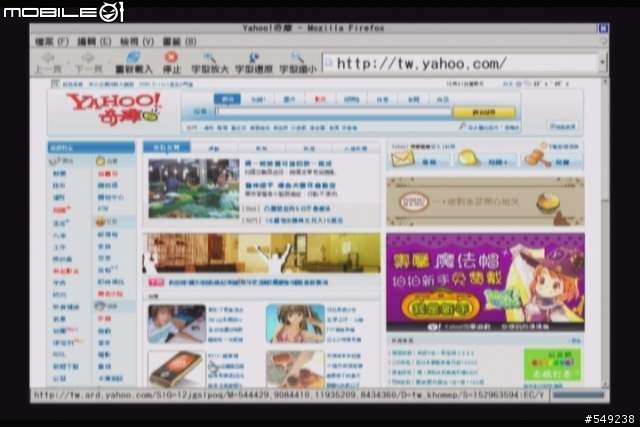Open the food dish thumbnail
The width and height of the screenshot is (640, 427).
click(x=295, y=369)
